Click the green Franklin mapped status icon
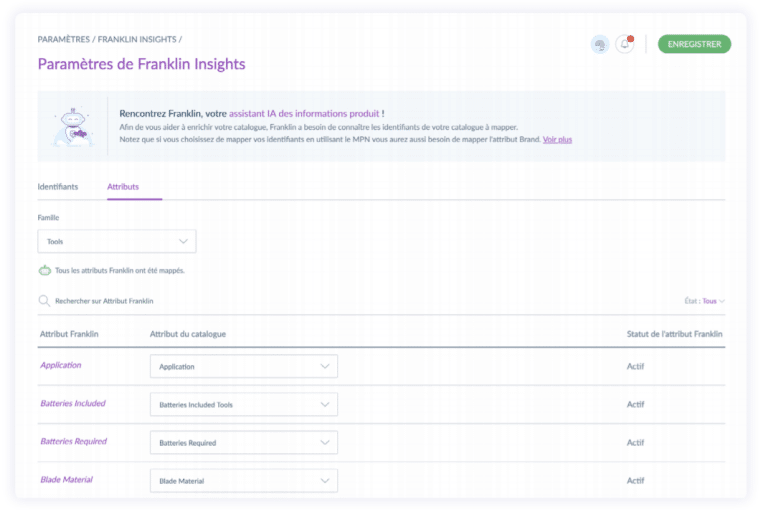 (x=44, y=270)
